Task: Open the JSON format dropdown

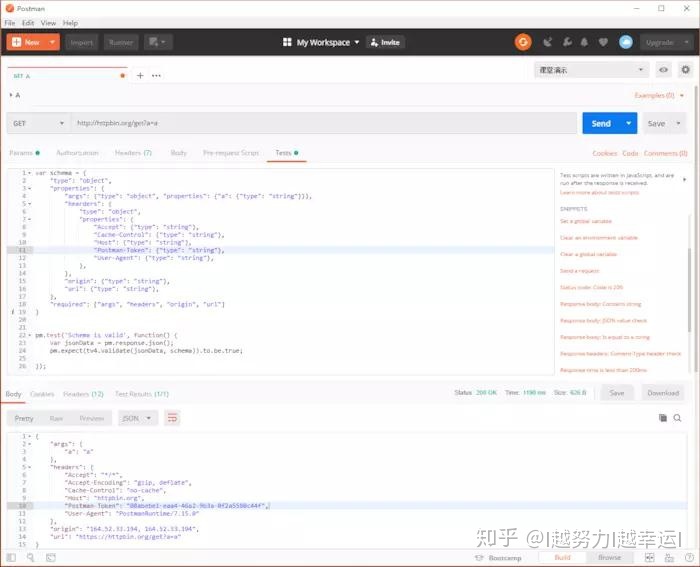Action: coord(138,418)
